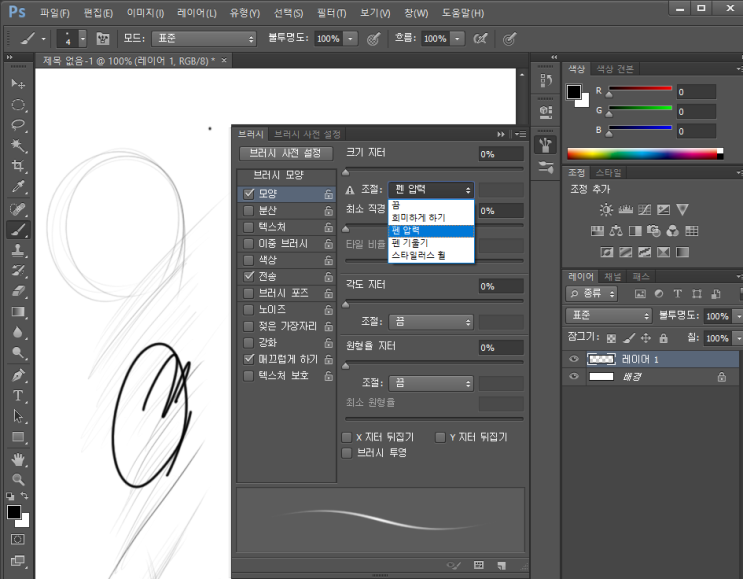Image resolution: width=743 pixels, height=579 pixels.
Task: Select the Type (T) tool
Action: click(x=18, y=396)
